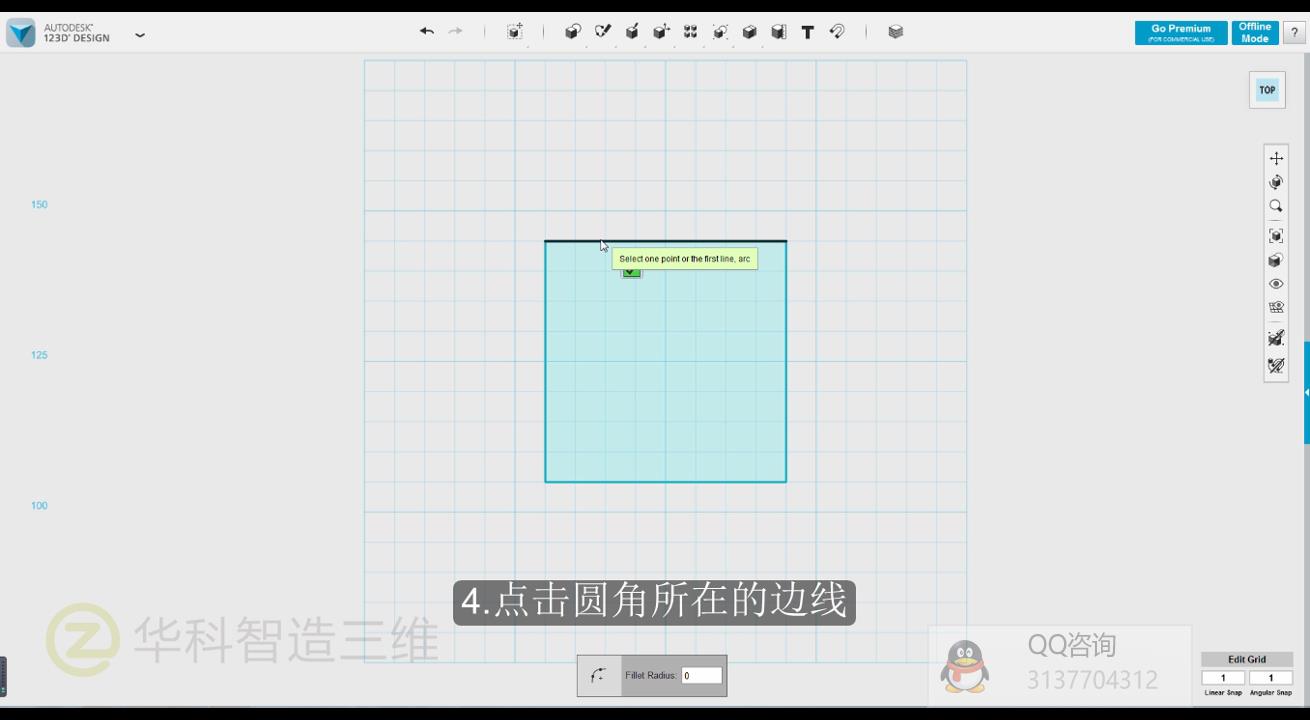Open help with the question mark button
Screen dimensions: 1310x720
1294,33
